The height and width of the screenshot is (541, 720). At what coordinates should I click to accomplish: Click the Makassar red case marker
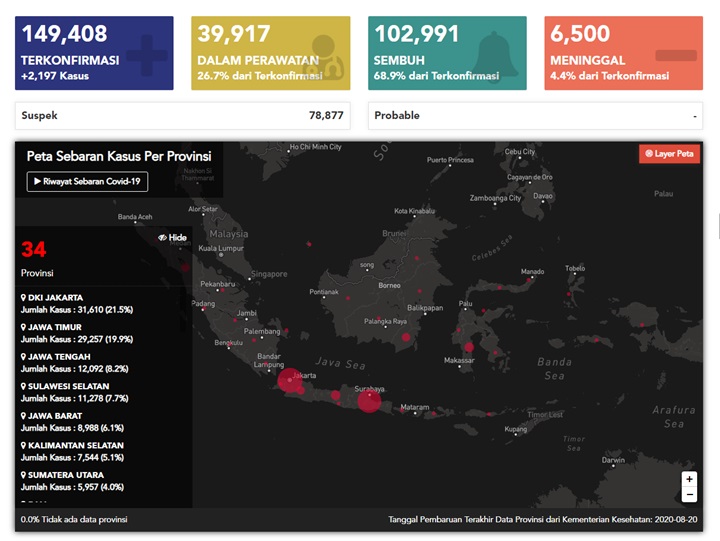click(468, 347)
